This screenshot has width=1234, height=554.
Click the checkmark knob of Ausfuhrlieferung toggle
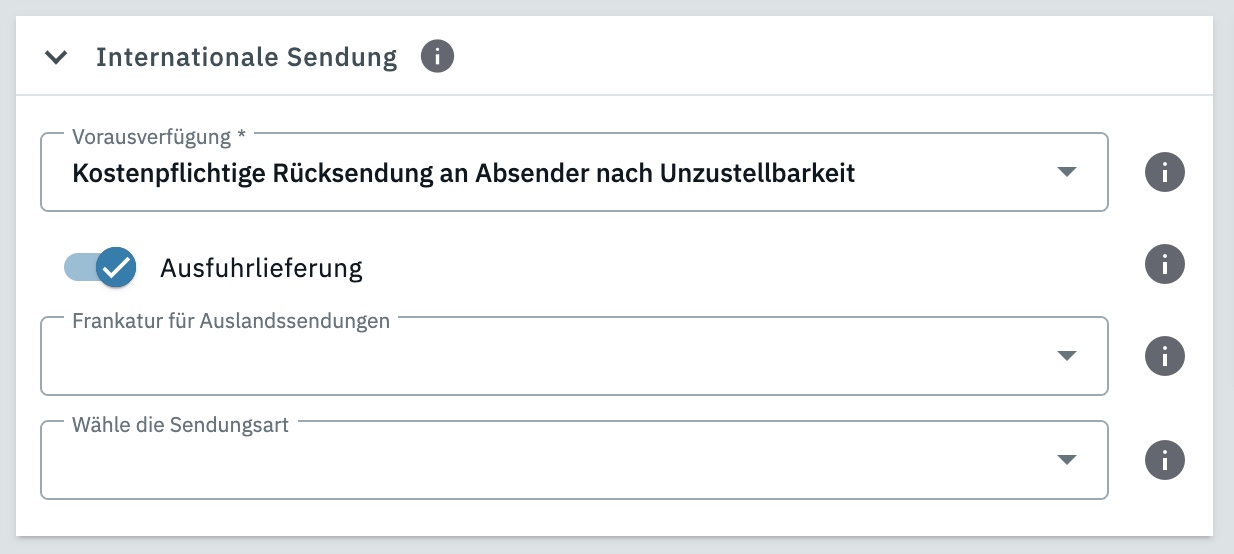coord(116,267)
